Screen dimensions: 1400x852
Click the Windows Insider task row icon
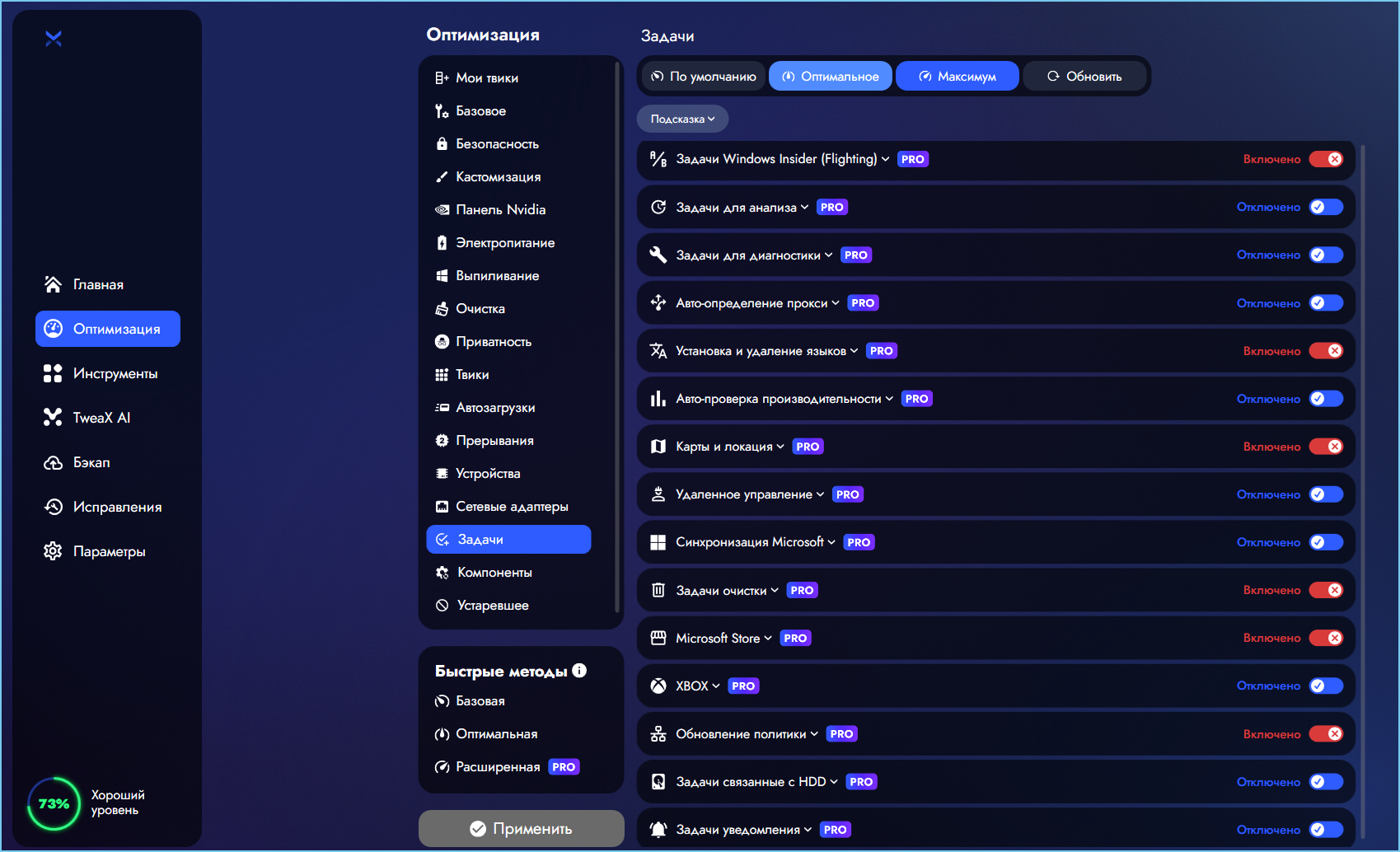tap(658, 159)
